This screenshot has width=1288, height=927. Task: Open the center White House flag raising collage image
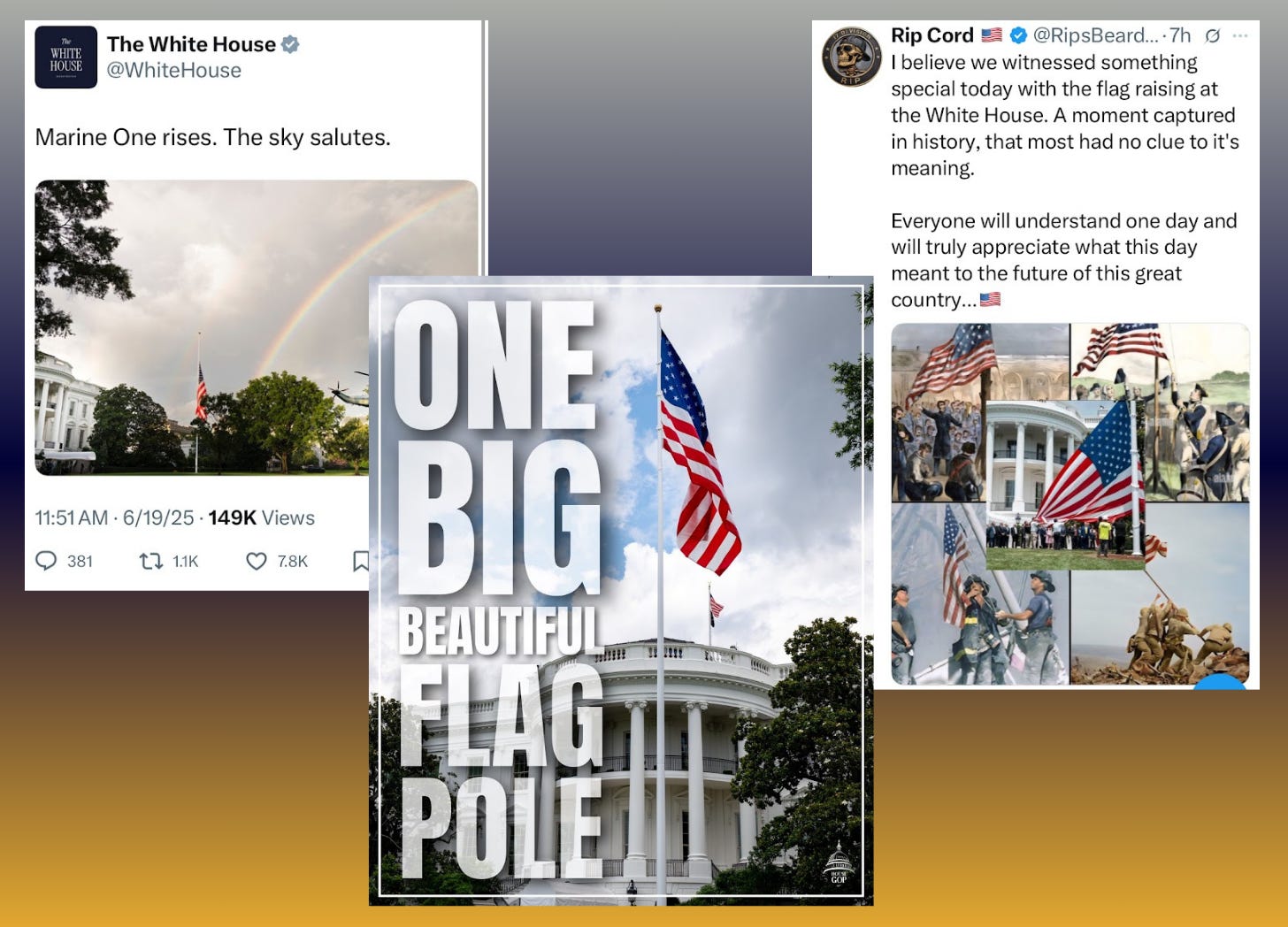(x=1065, y=485)
